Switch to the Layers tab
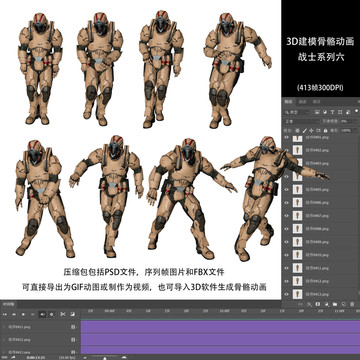This screenshot has width=360, height=360. click(x=288, y=102)
